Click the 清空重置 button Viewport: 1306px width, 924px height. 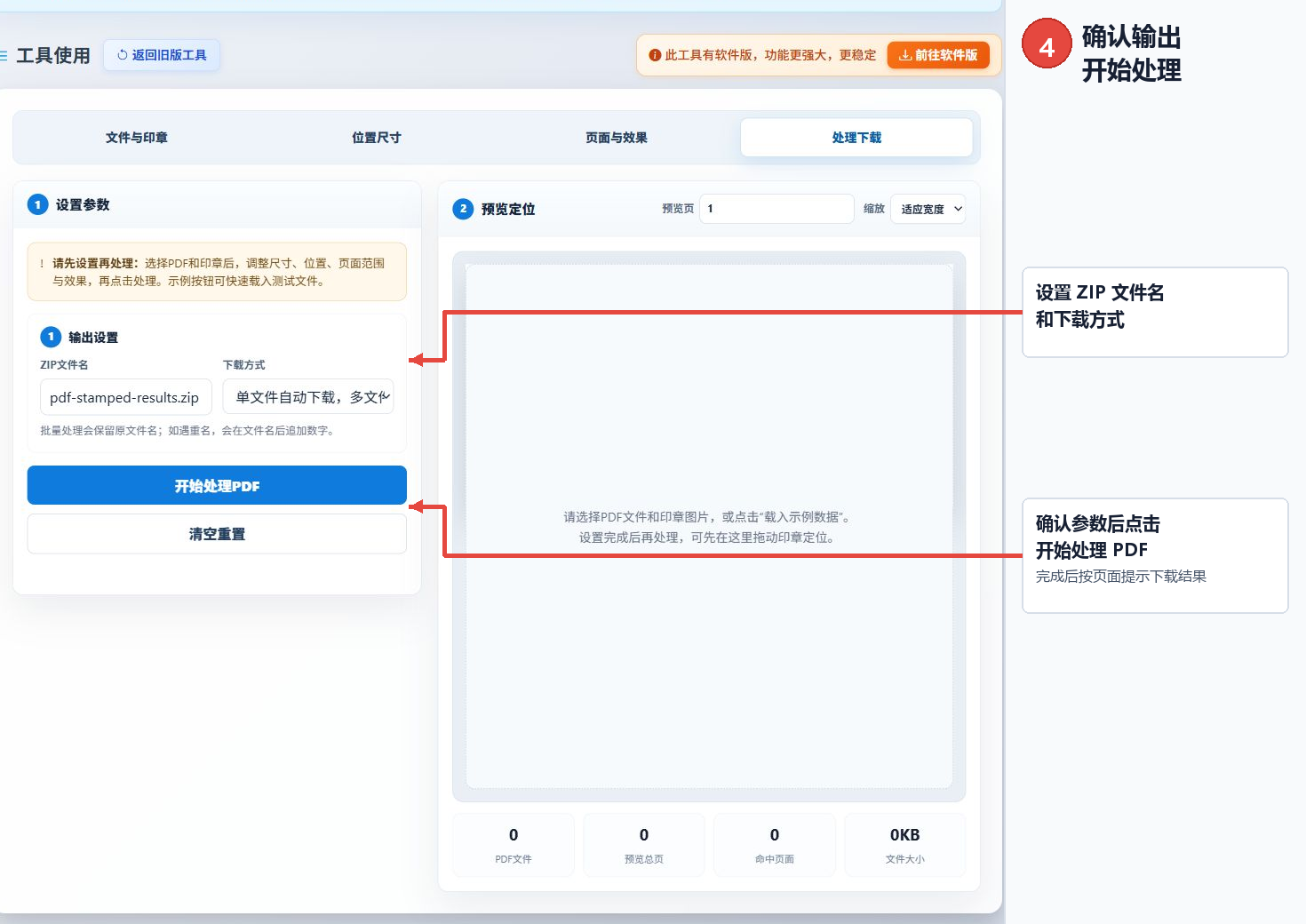pos(217,534)
